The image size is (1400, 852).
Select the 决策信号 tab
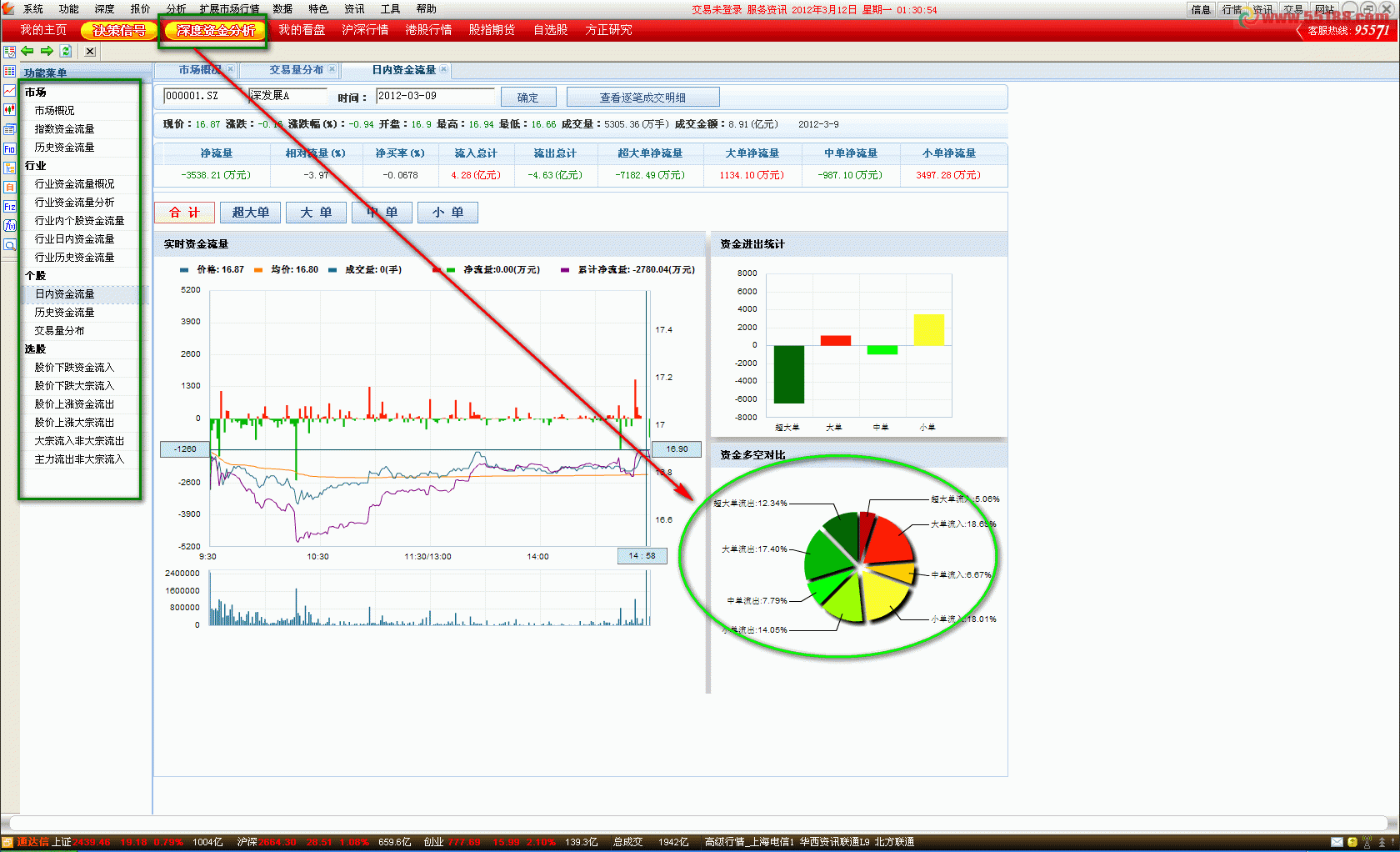pyautogui.click(x=119, y=30)
